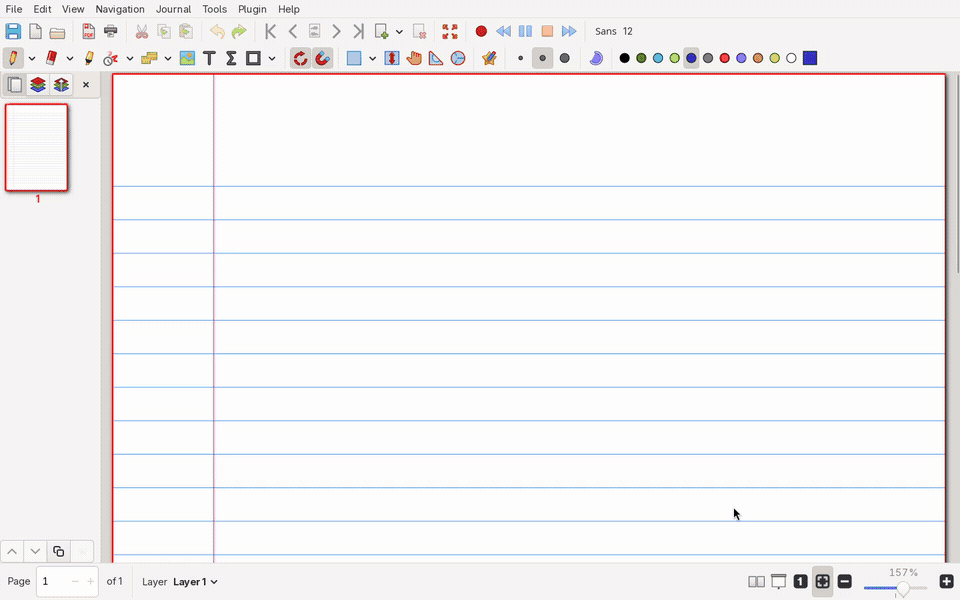Jump to the last page

click(x=359, y=31)
